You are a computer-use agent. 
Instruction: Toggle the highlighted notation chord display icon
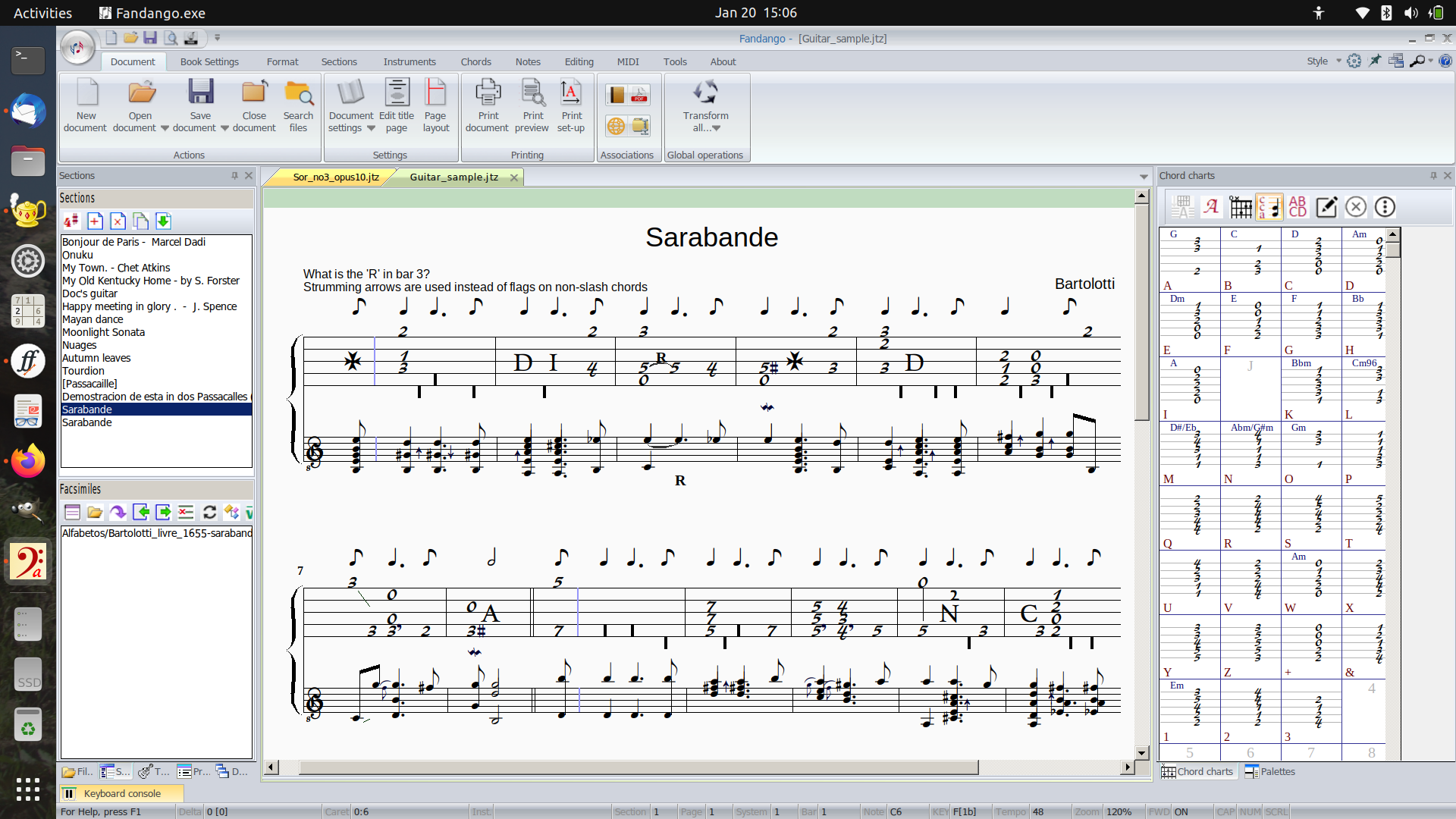point(1269,207)
